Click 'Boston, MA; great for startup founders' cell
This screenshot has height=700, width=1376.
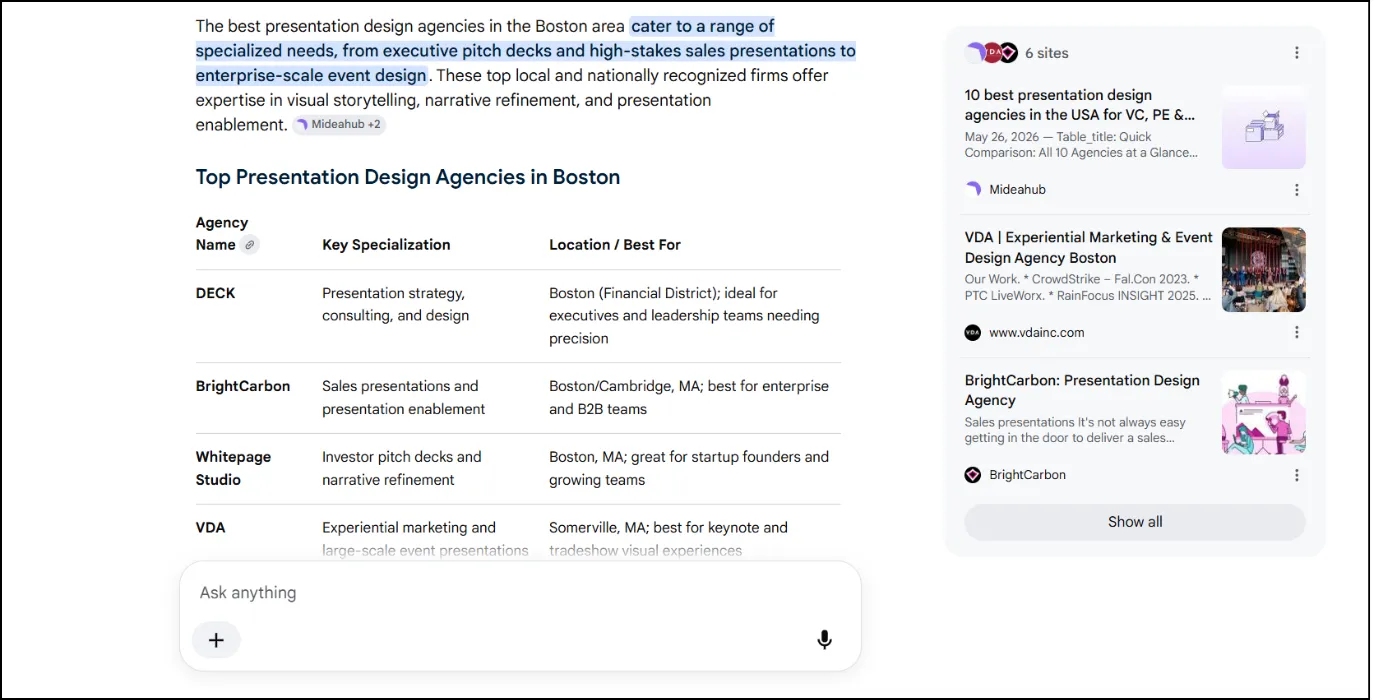(689, 468)
